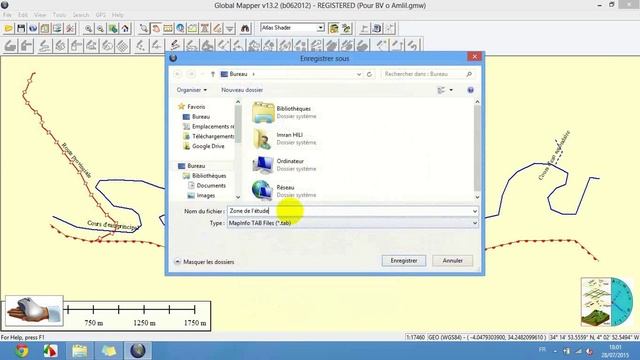Click the Home view house icon
This screenshot has height=360, width=640.
coord(125,28)
